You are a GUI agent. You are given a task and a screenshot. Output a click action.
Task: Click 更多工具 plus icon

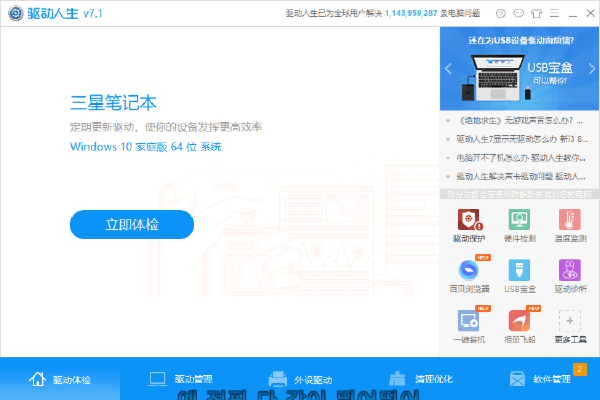[x=570, y=321]
